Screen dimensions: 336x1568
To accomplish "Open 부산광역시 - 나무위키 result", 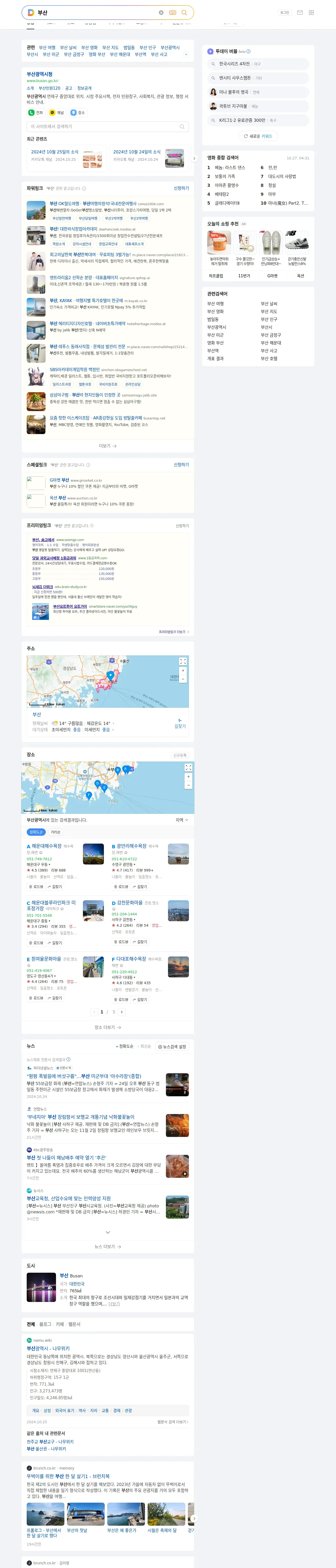I will (48, 1349).
